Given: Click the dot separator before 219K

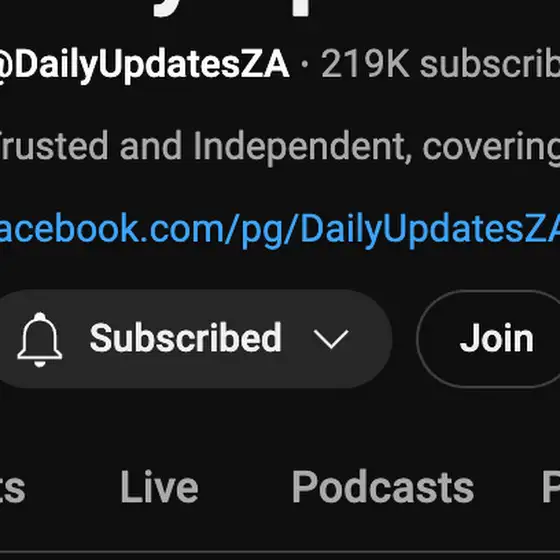Looking at the screenshot, I should (x=305, y=64).
